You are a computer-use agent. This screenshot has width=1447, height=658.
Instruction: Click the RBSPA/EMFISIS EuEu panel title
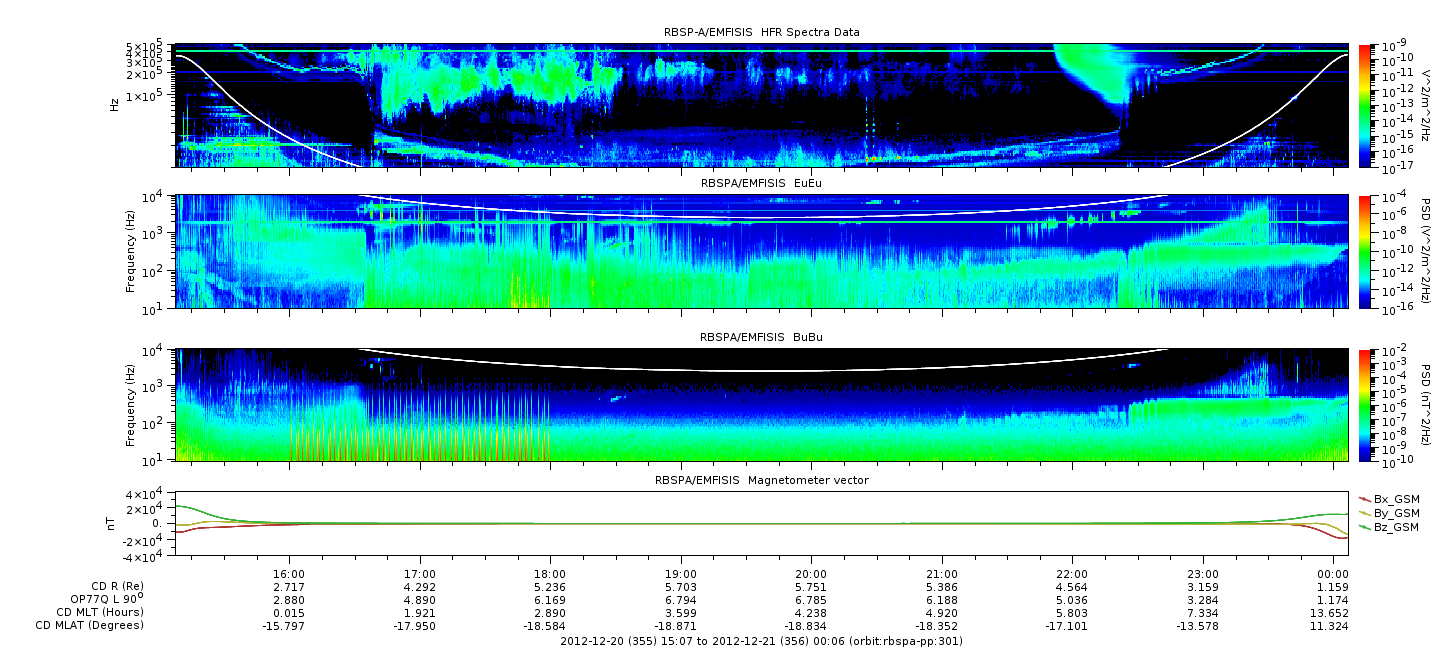(761, 184)
